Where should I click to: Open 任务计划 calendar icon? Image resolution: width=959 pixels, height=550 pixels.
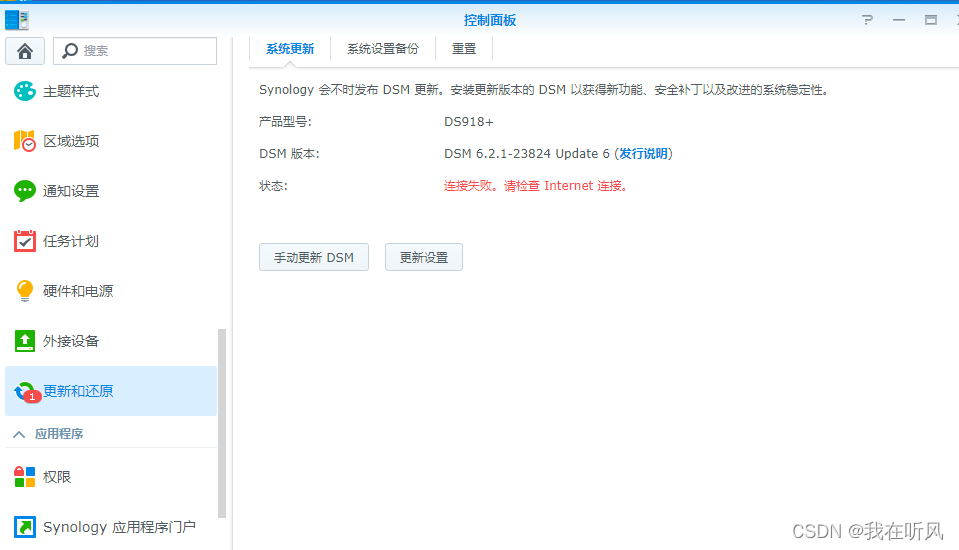coord(24,241)
